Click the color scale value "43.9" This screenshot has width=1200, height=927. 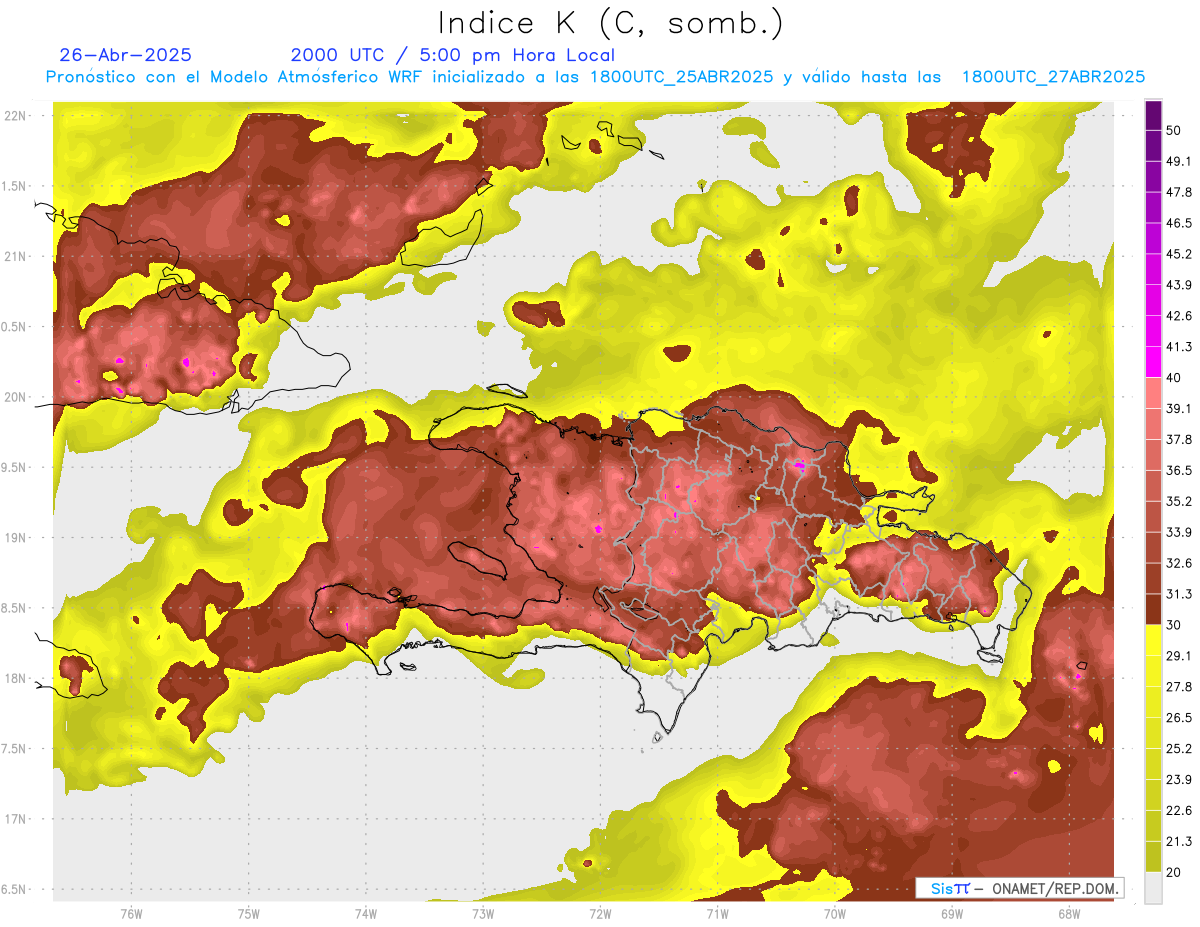click(1179, 285)
